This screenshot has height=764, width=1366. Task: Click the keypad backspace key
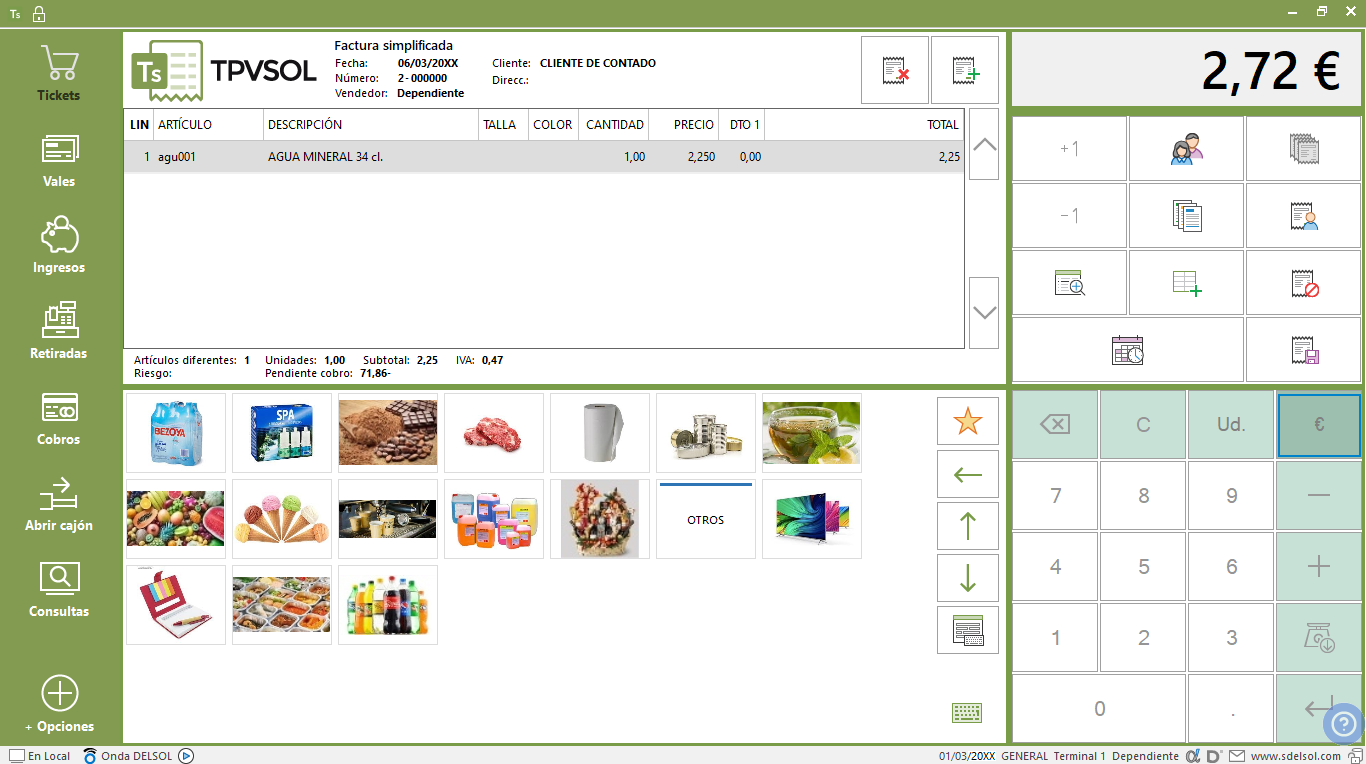click(1055, 424)
